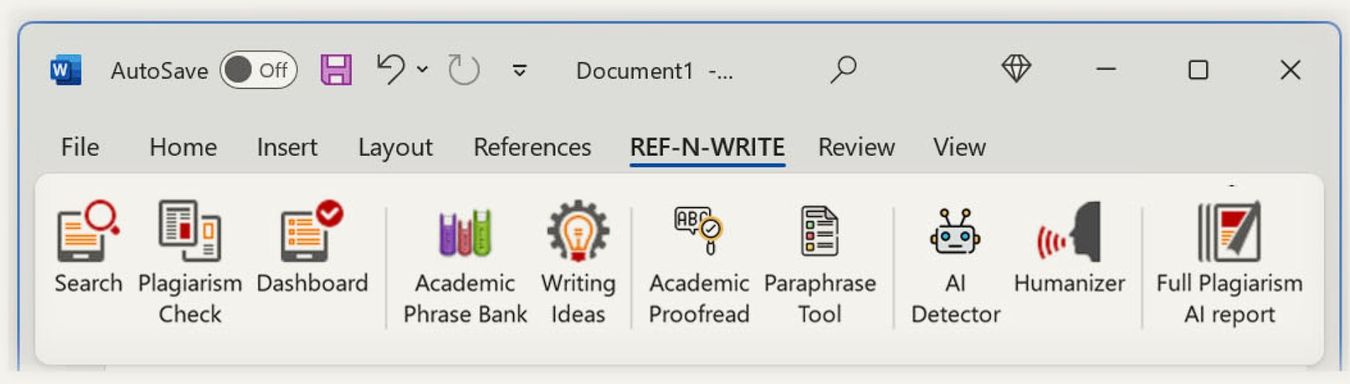Click the Word application icon
This screenshot has width=1350, height=384.
tap(65, 70)
